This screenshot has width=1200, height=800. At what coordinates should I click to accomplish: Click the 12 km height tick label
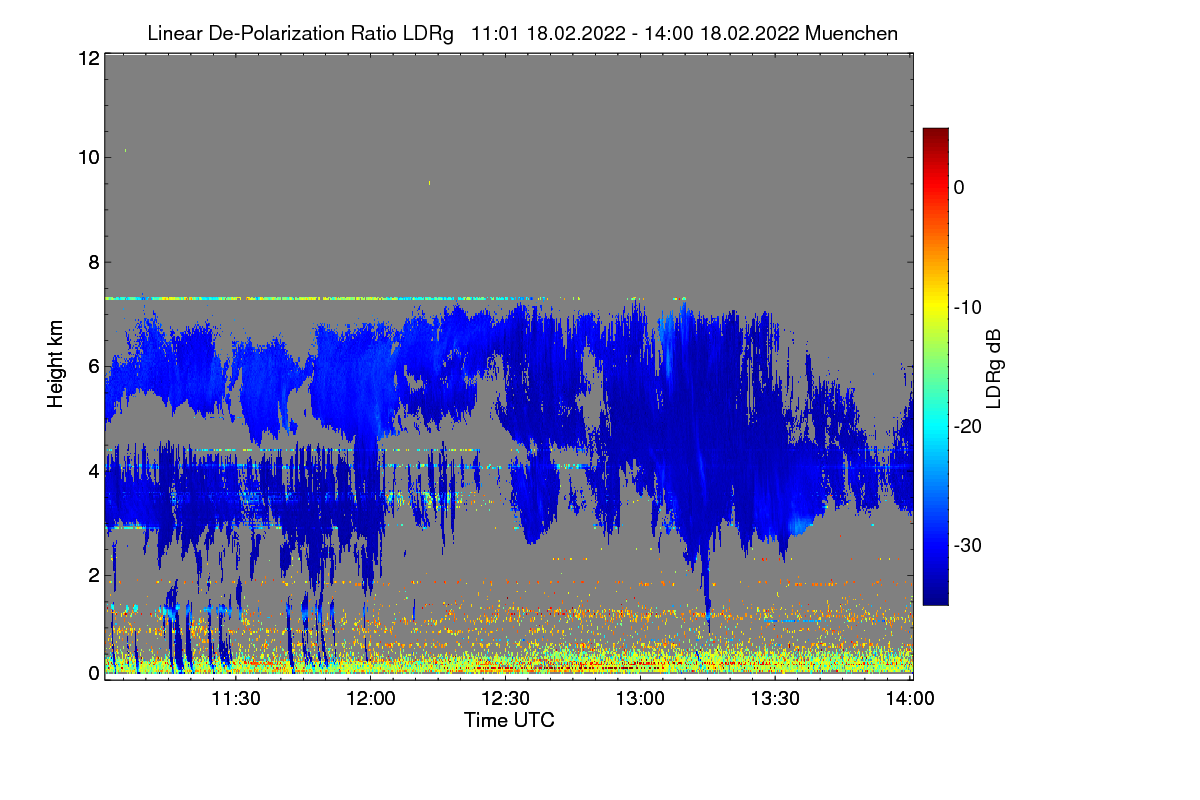click(x=87, y=58)
